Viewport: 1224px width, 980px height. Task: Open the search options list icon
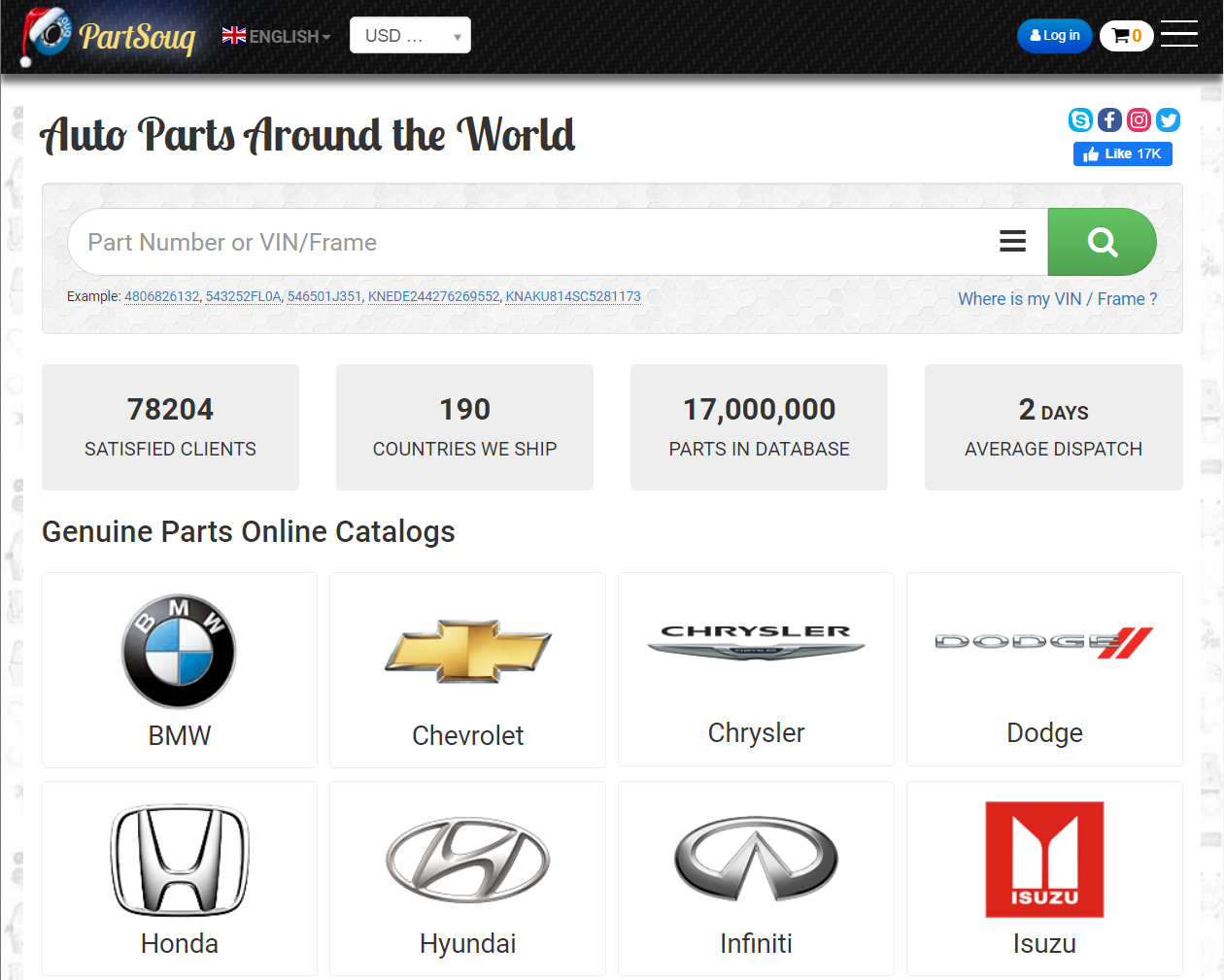point(1012,241)
